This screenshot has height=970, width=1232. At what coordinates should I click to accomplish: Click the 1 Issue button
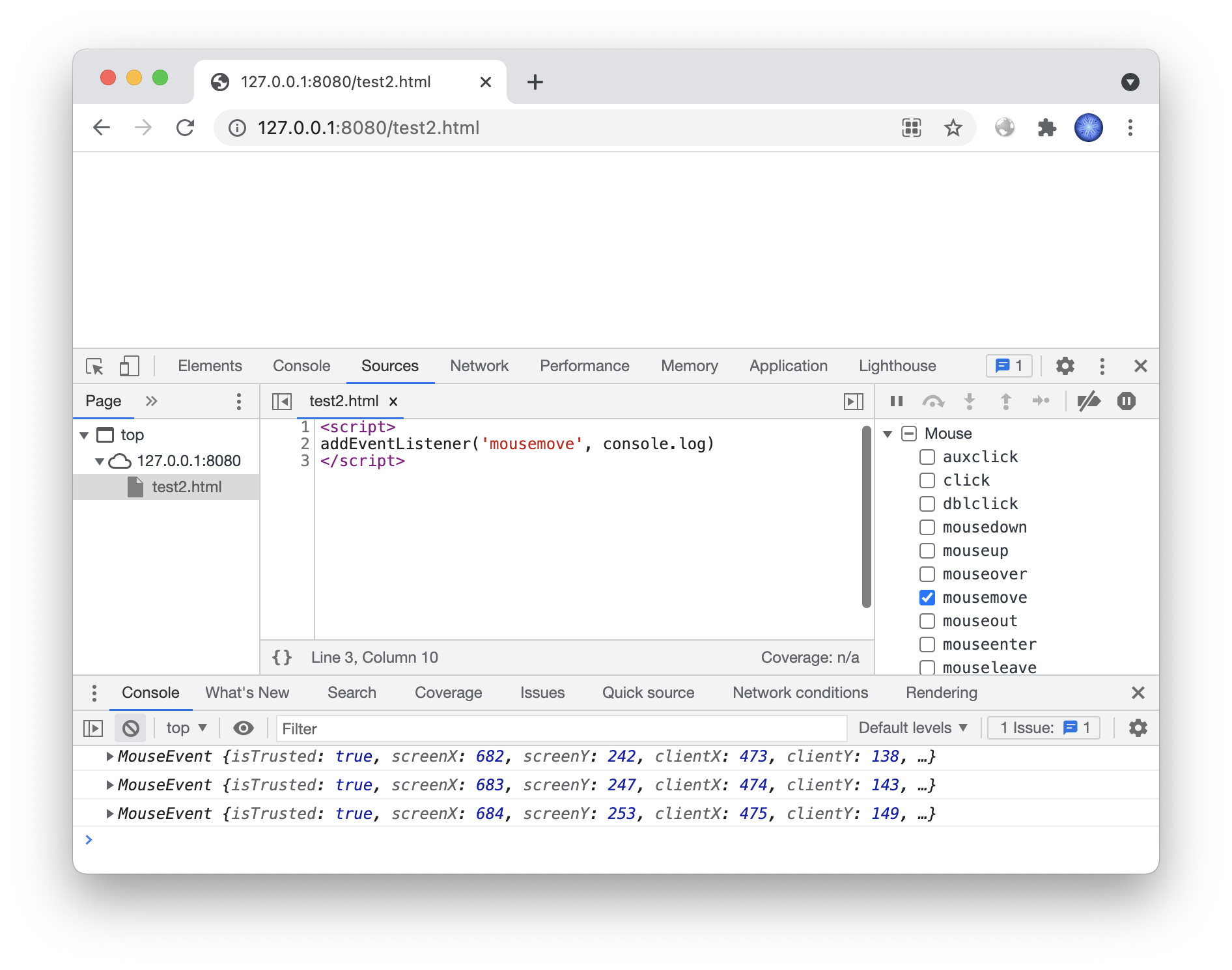point(1043,728)
